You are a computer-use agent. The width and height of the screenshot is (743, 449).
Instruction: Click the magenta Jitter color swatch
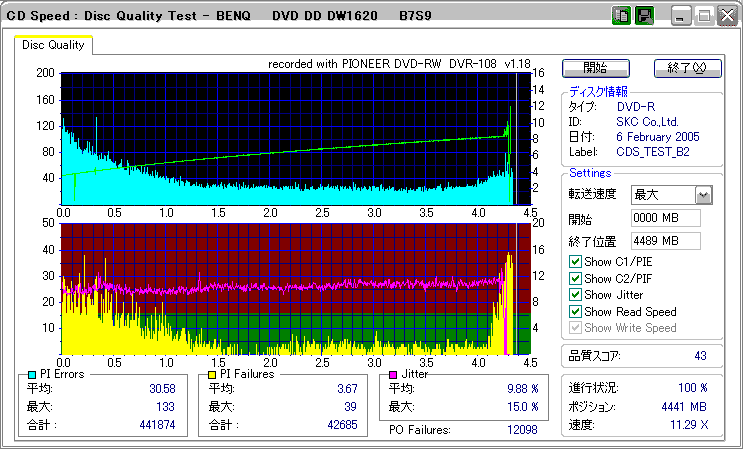click(393, 375)
